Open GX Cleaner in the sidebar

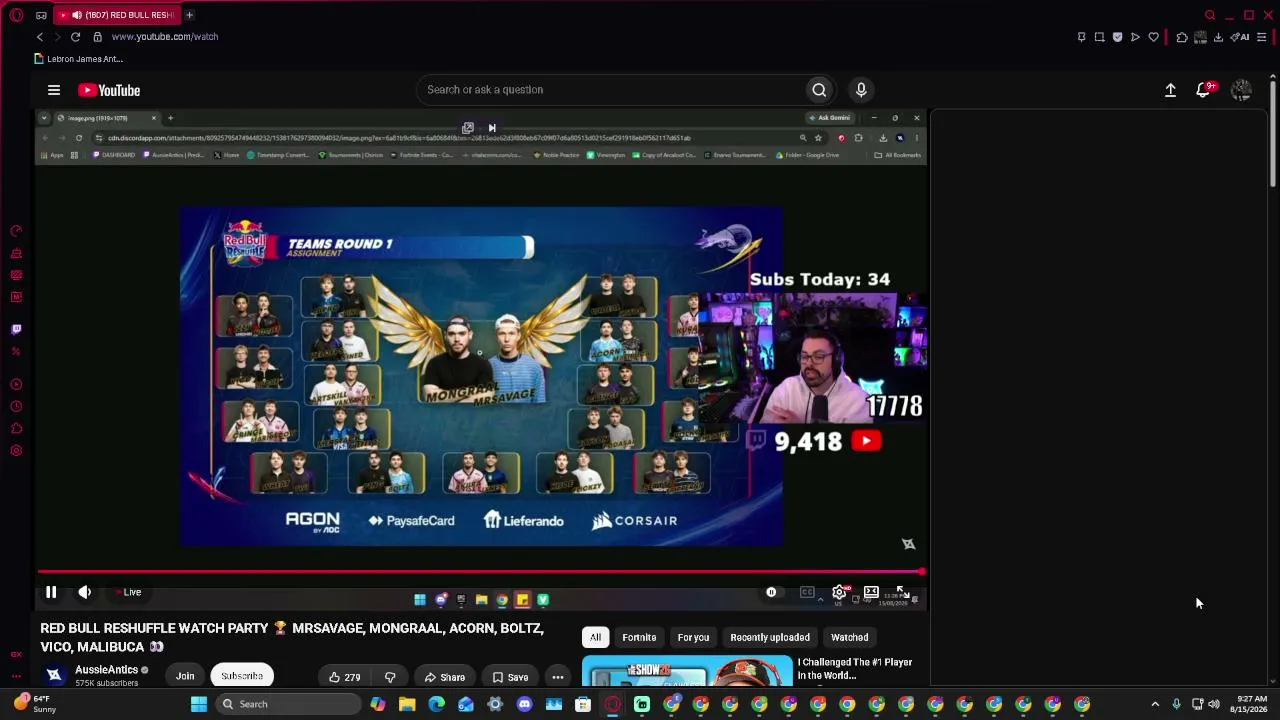[x=16, y=253]
